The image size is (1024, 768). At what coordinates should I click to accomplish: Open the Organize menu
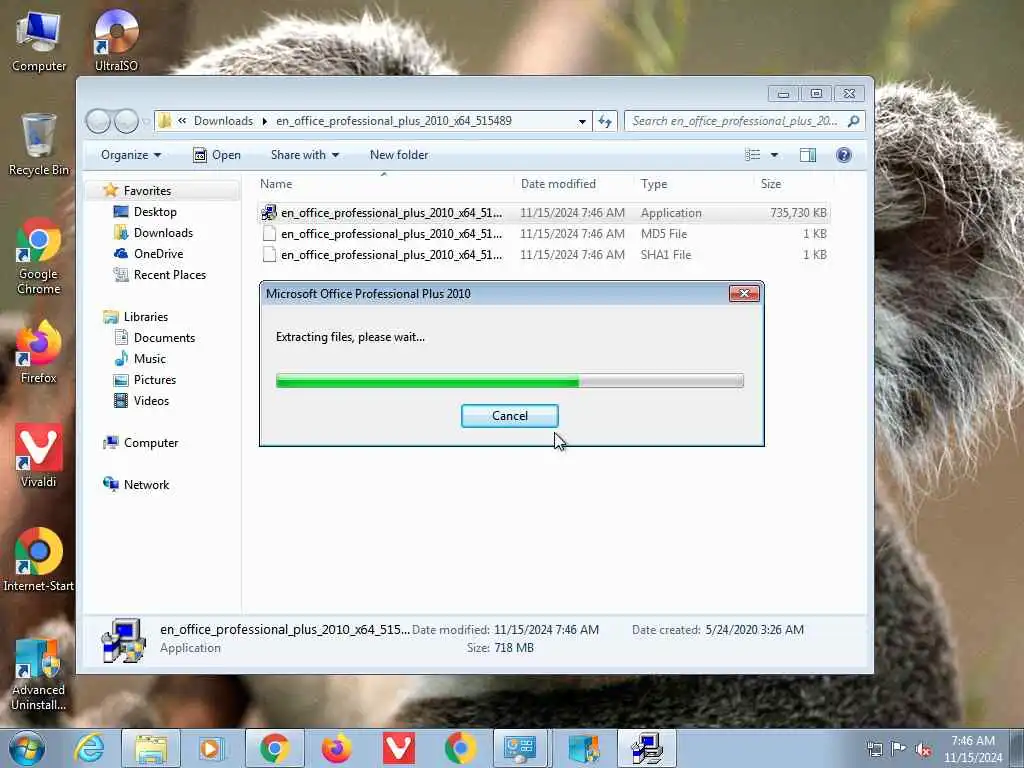[131, 155]
